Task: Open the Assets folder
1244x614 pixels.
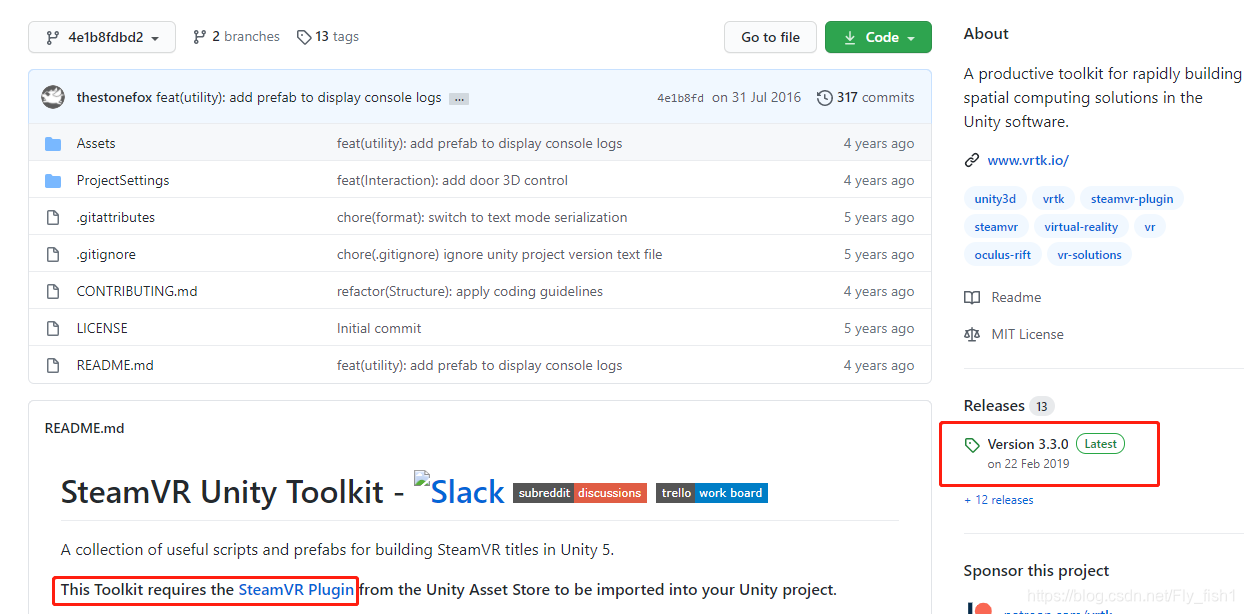Action: [96, 144]
